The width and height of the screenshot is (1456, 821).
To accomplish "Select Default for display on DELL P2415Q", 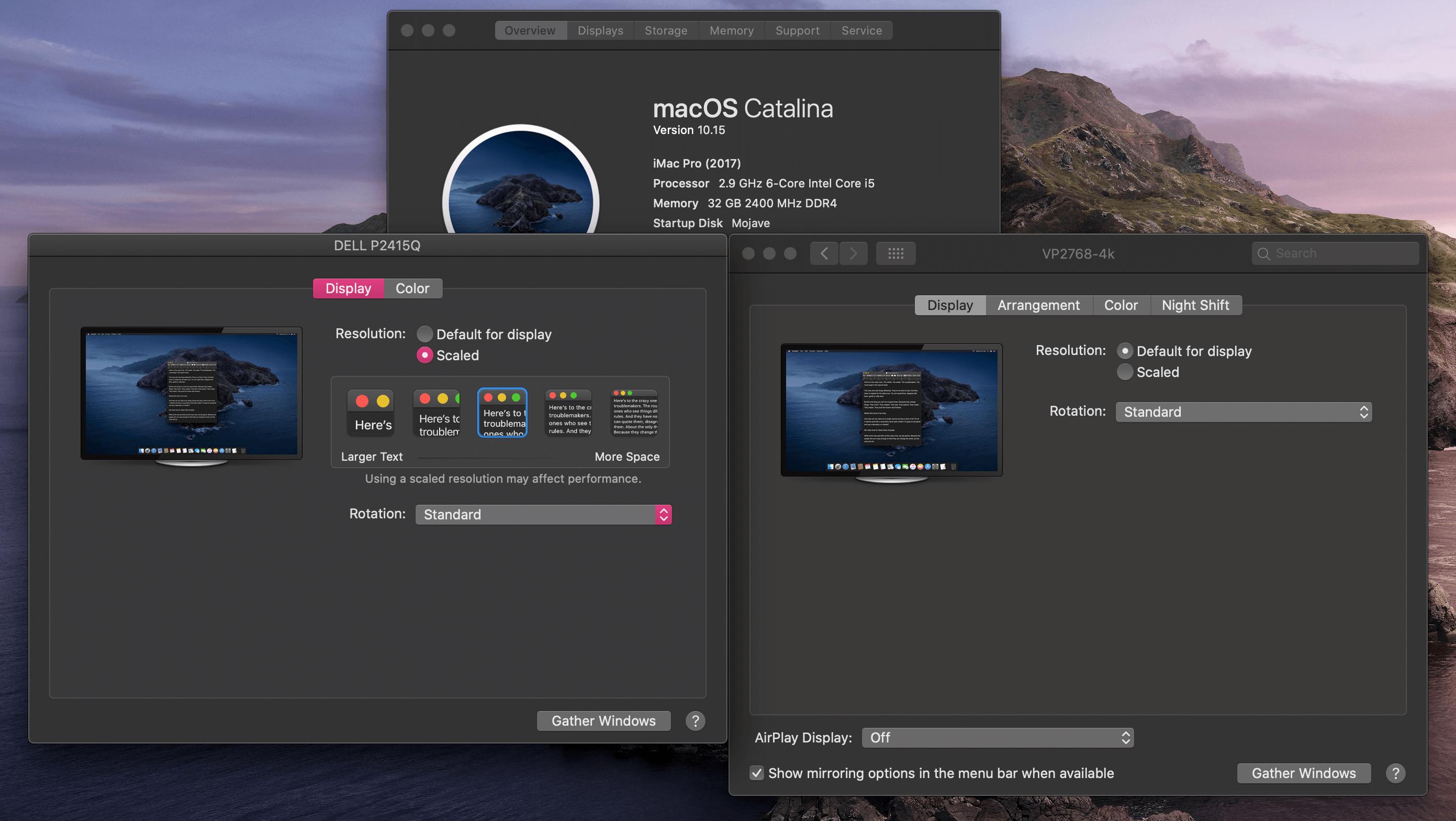I will tap(424, 334).
